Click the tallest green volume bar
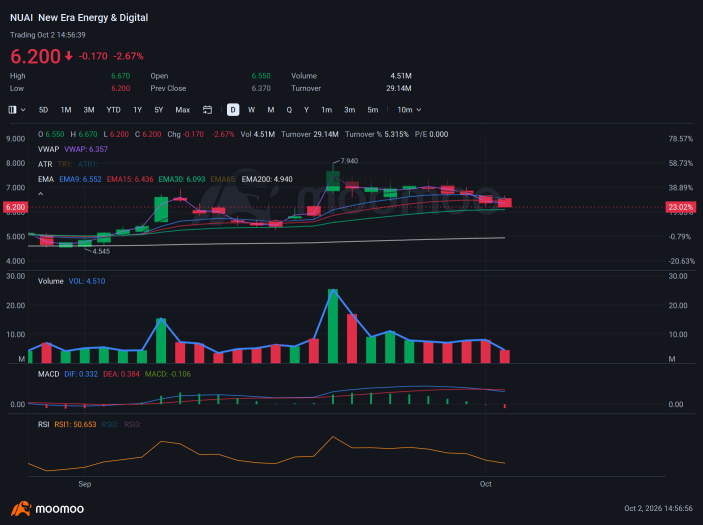The width and height of the screenshot is (703, 525). pyautogui.click(x=333, y=326)
